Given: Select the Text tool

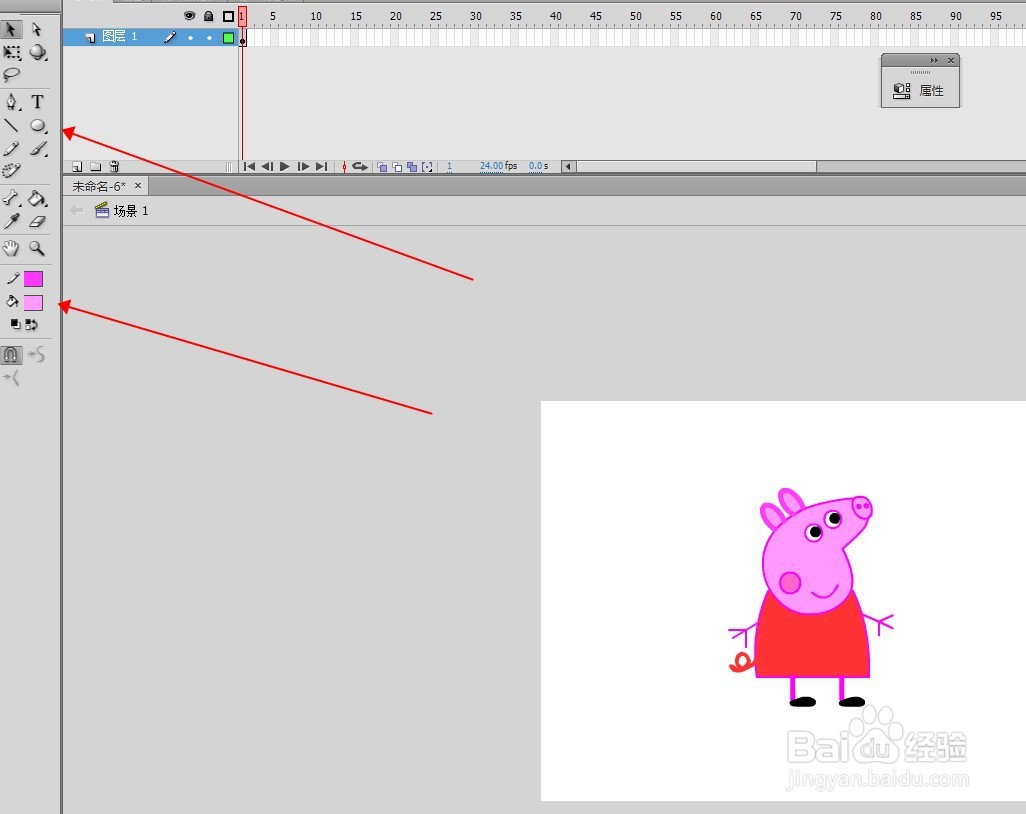Looking at the screenshot, I should [37, 101].
